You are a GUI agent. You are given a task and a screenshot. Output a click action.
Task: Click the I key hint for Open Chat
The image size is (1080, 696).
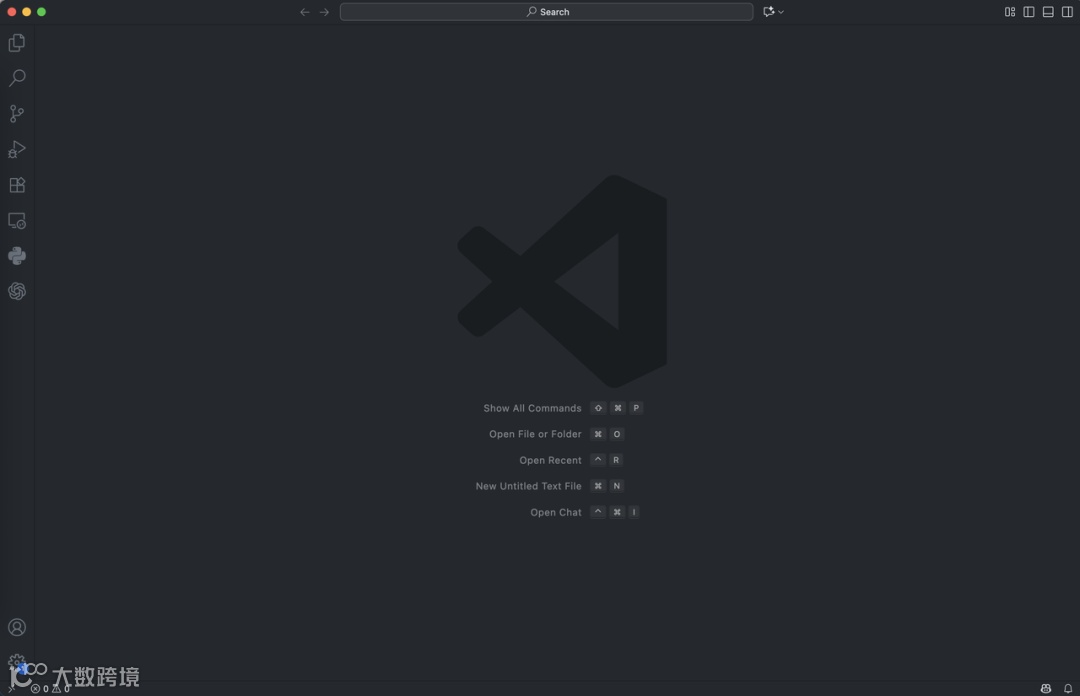pos(634,512)
